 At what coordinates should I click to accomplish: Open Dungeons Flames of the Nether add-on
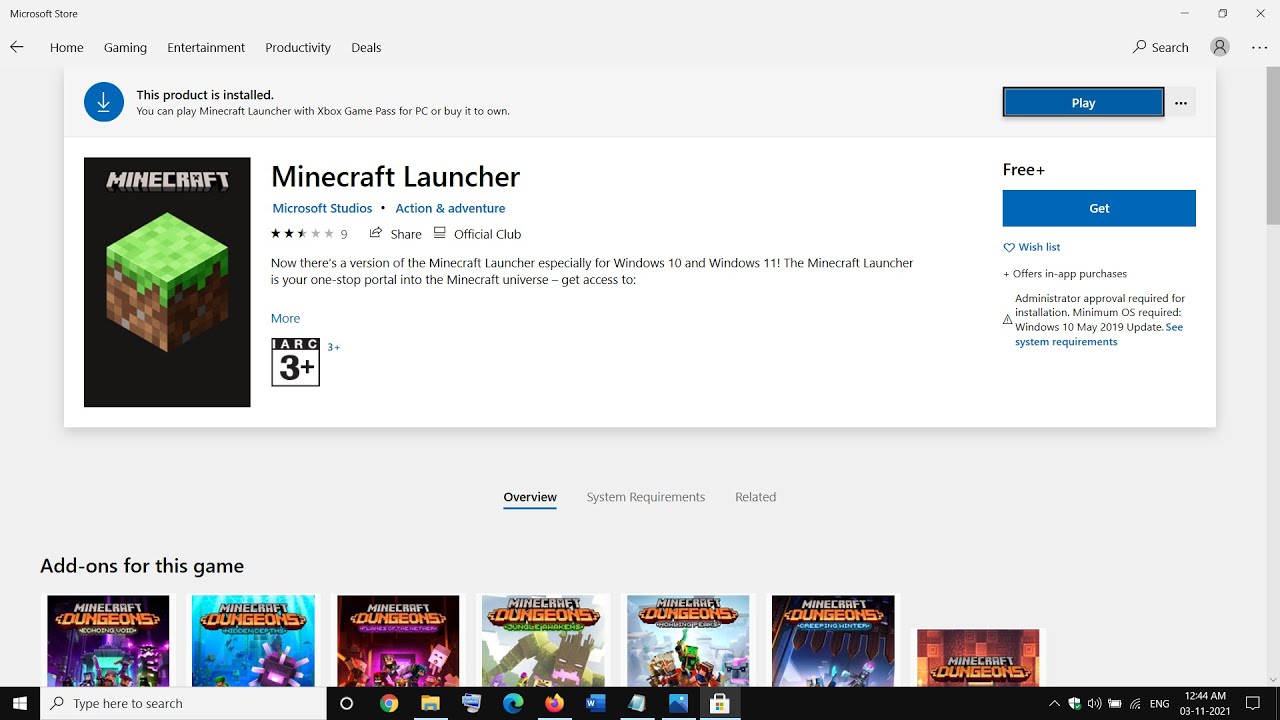point(398,640)
